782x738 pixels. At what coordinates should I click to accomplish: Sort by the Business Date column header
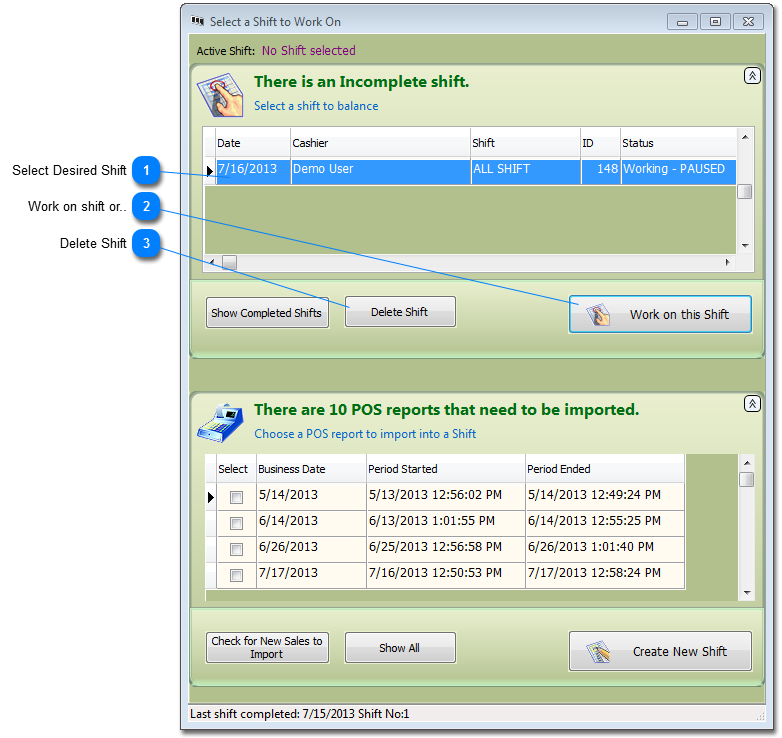[x=309, y=469]
